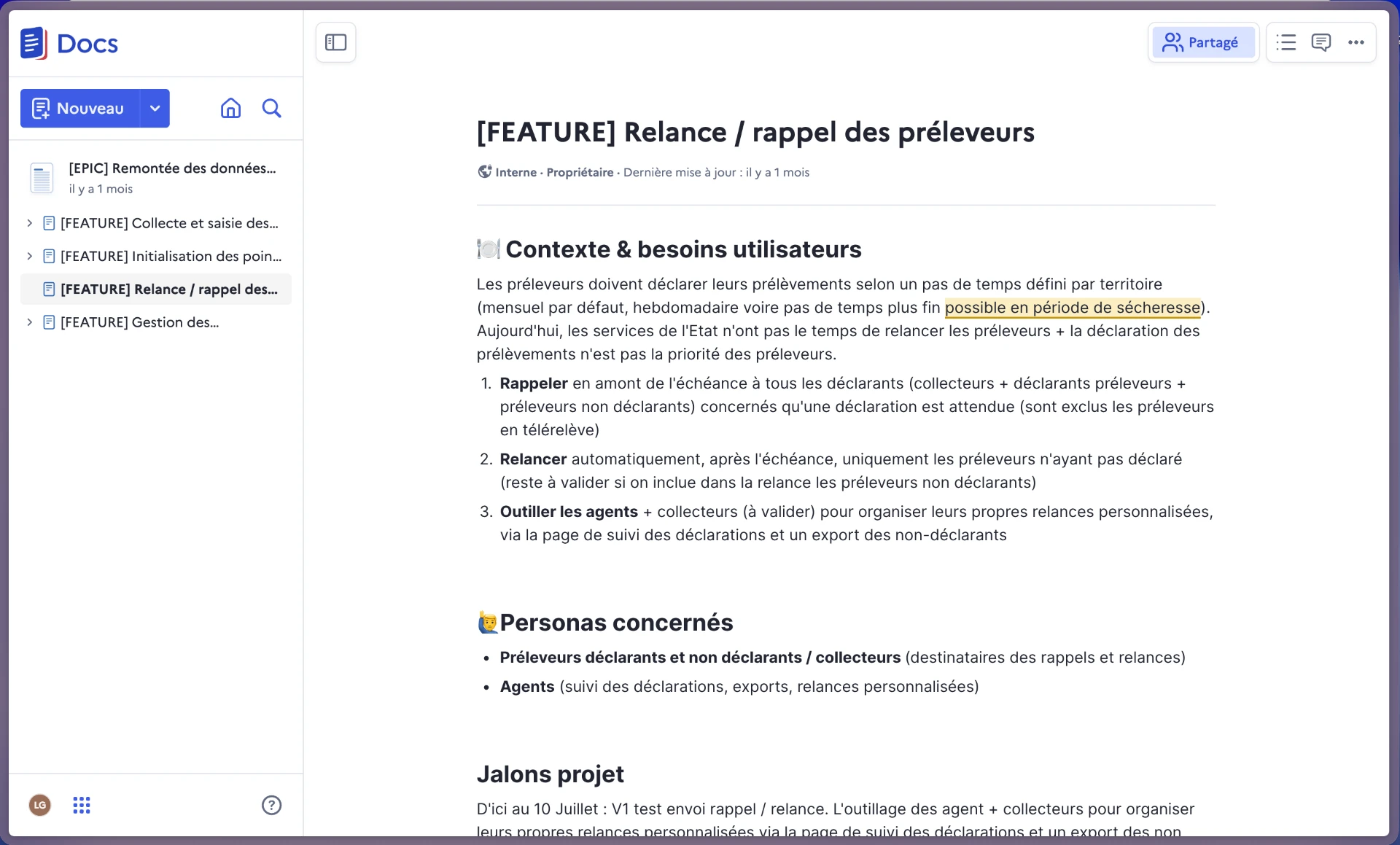This screenshot has height=845, width=1400.
Task: Click the bold word Relancer
Action: (533, 459)
